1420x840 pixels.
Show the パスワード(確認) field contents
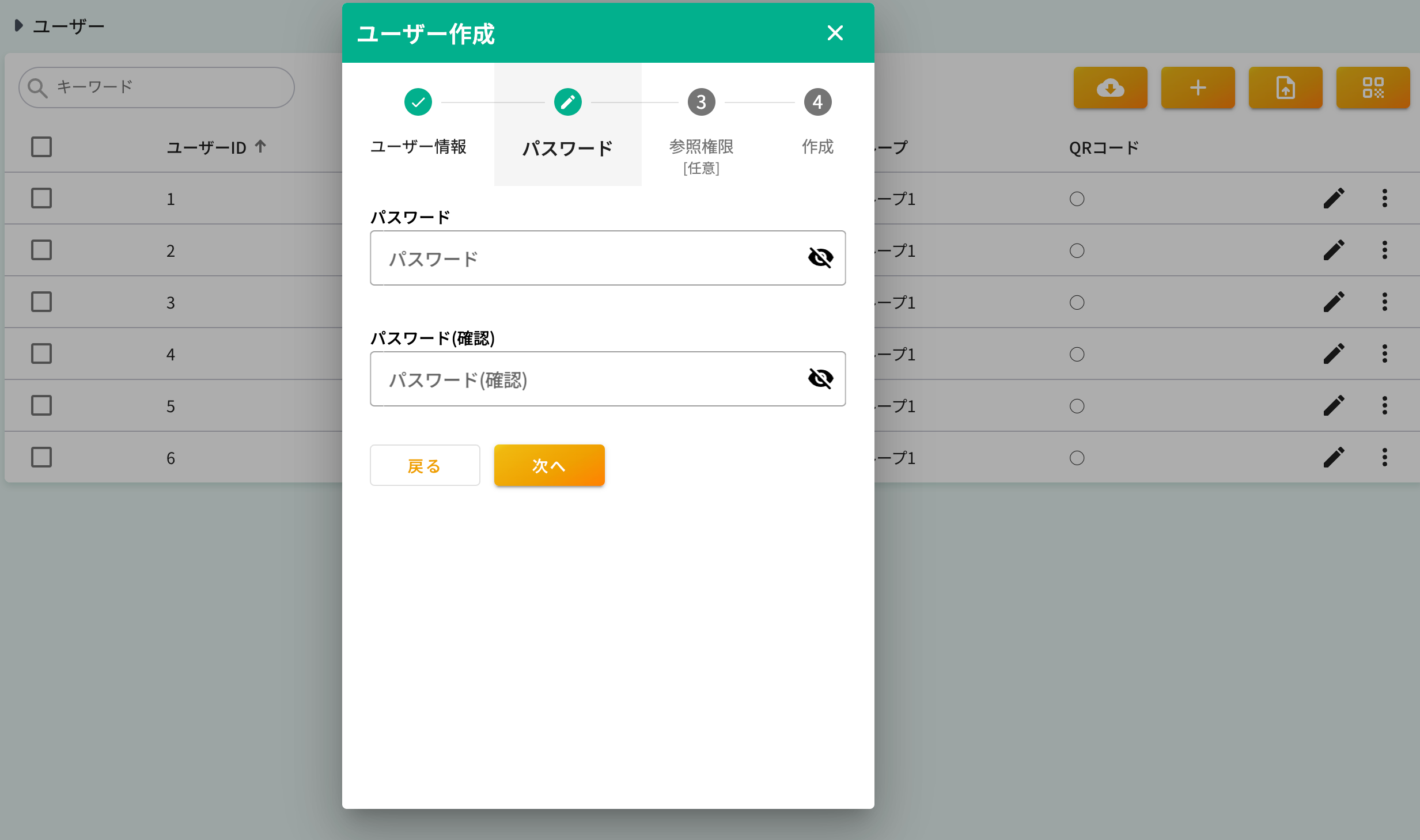820,378
